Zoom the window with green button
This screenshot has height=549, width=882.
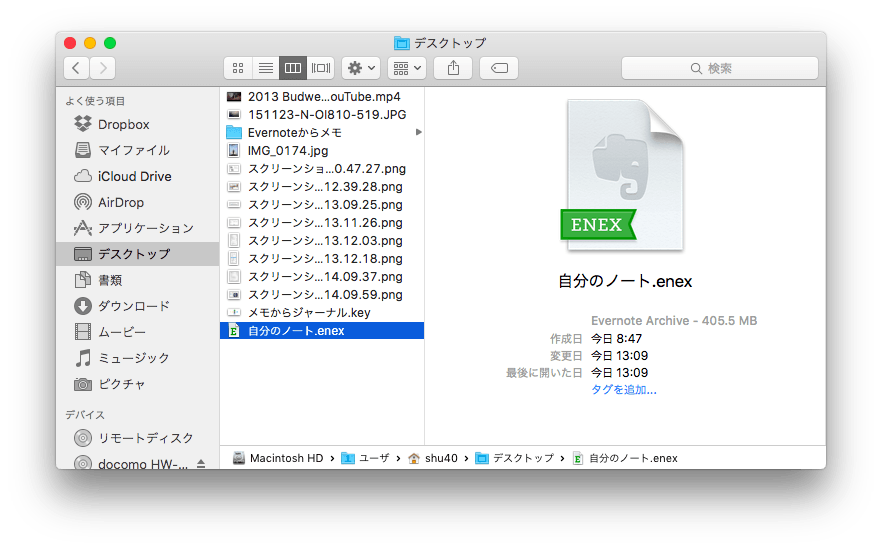[110, 43]
